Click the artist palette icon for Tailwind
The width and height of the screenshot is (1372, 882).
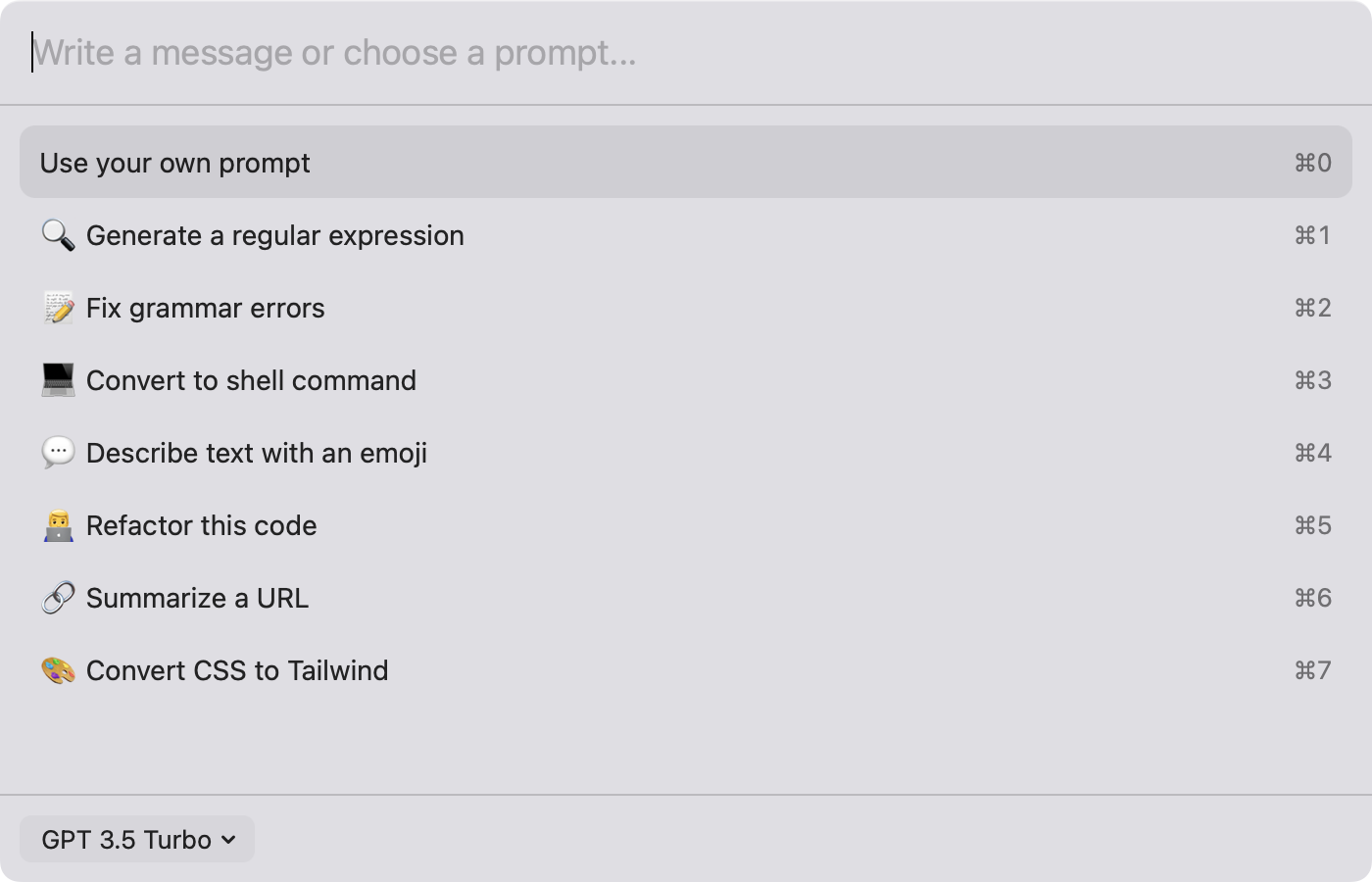(x=58, y=670)
